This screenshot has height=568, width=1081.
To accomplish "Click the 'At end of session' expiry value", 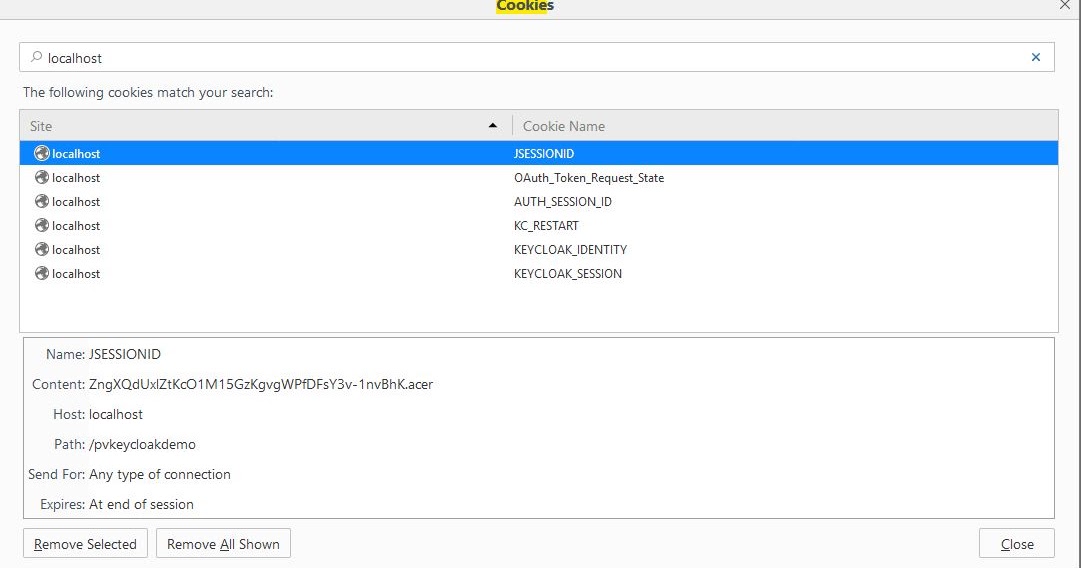I will 141,505.
